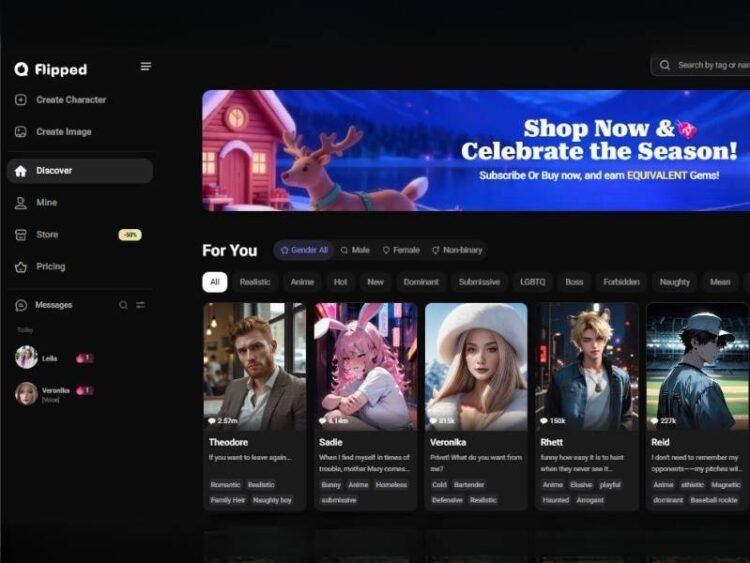
Task: Open Theodore's character card
Action: [255, 405]
